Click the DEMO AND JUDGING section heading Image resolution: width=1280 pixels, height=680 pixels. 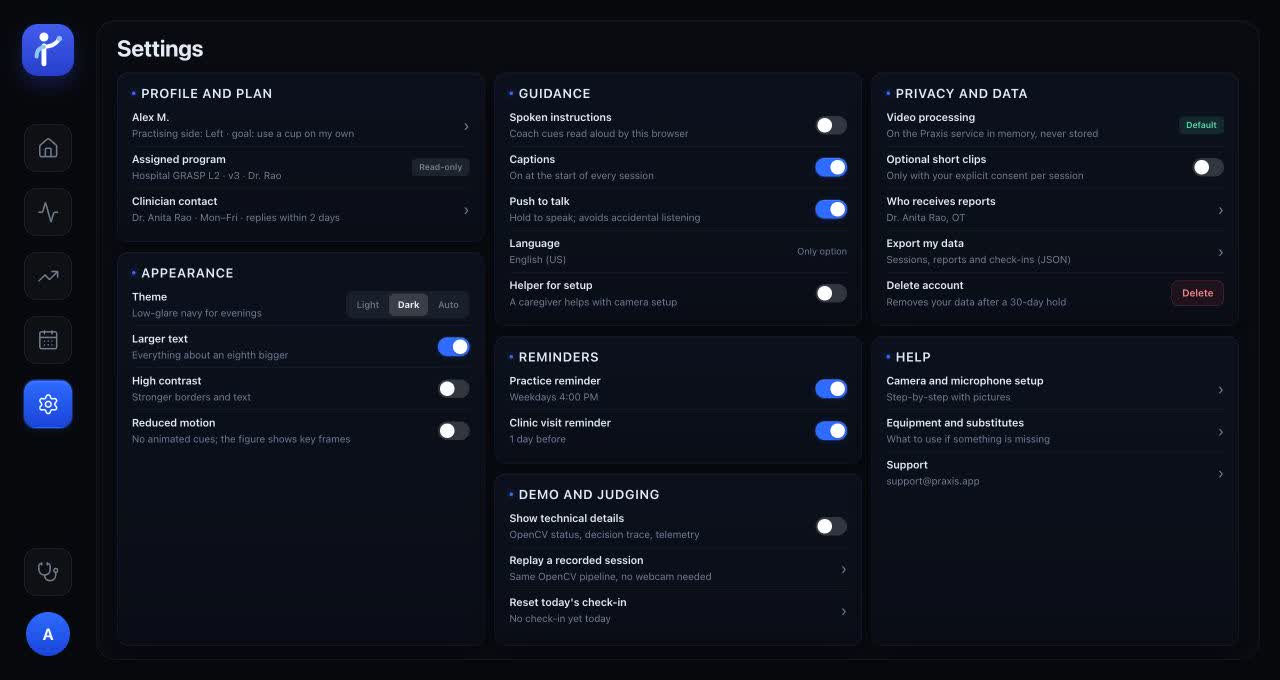(x=589, y=494)
